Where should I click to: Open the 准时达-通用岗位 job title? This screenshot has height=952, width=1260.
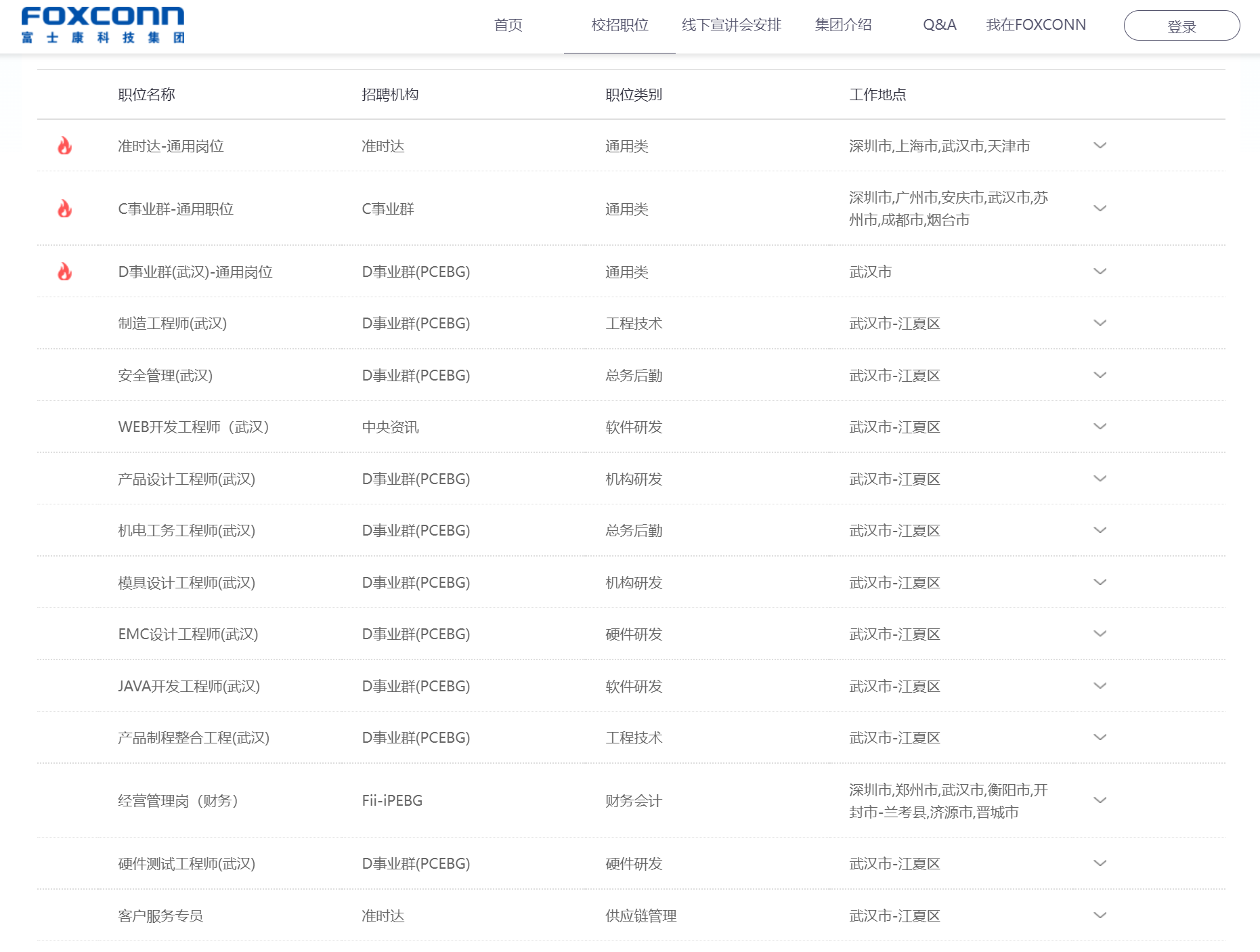tap(171, 146)
